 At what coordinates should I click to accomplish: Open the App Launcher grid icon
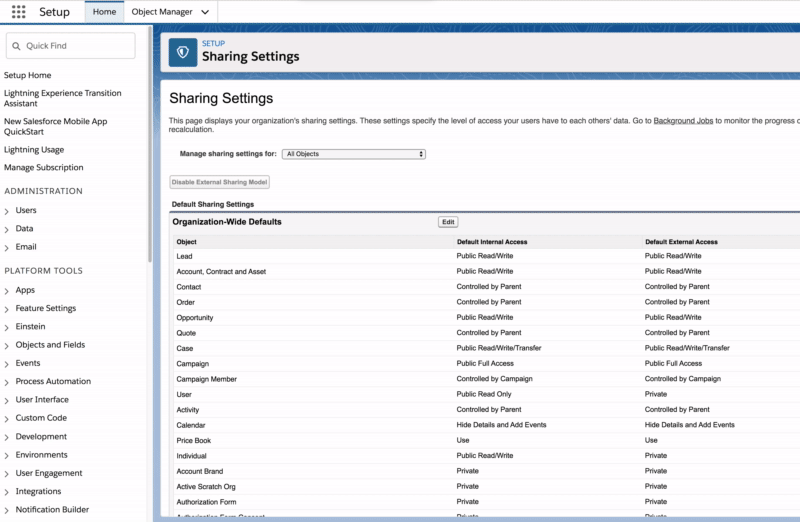coord(18,12)
